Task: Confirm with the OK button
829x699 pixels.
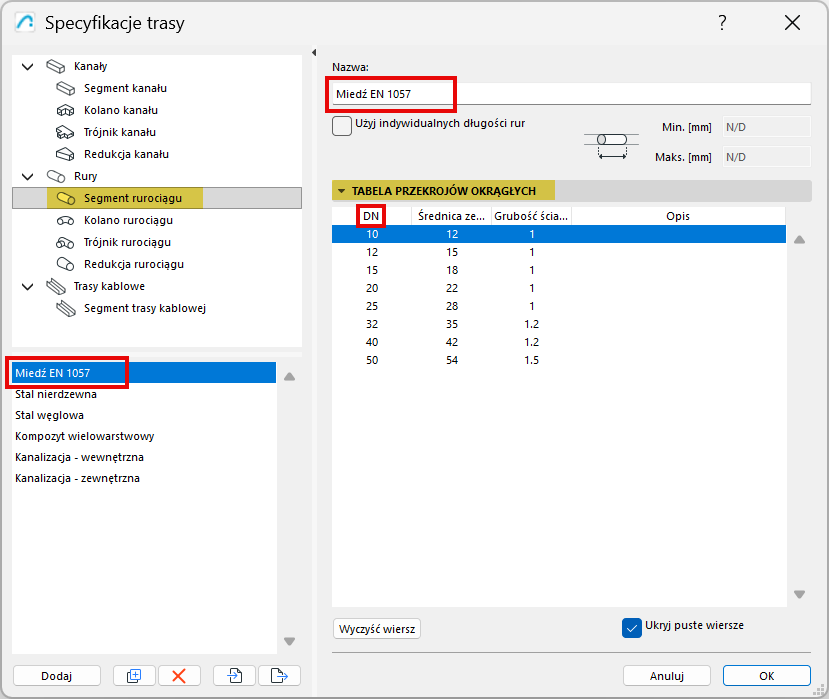Action: pyautogui.click(x=767, y=676)
